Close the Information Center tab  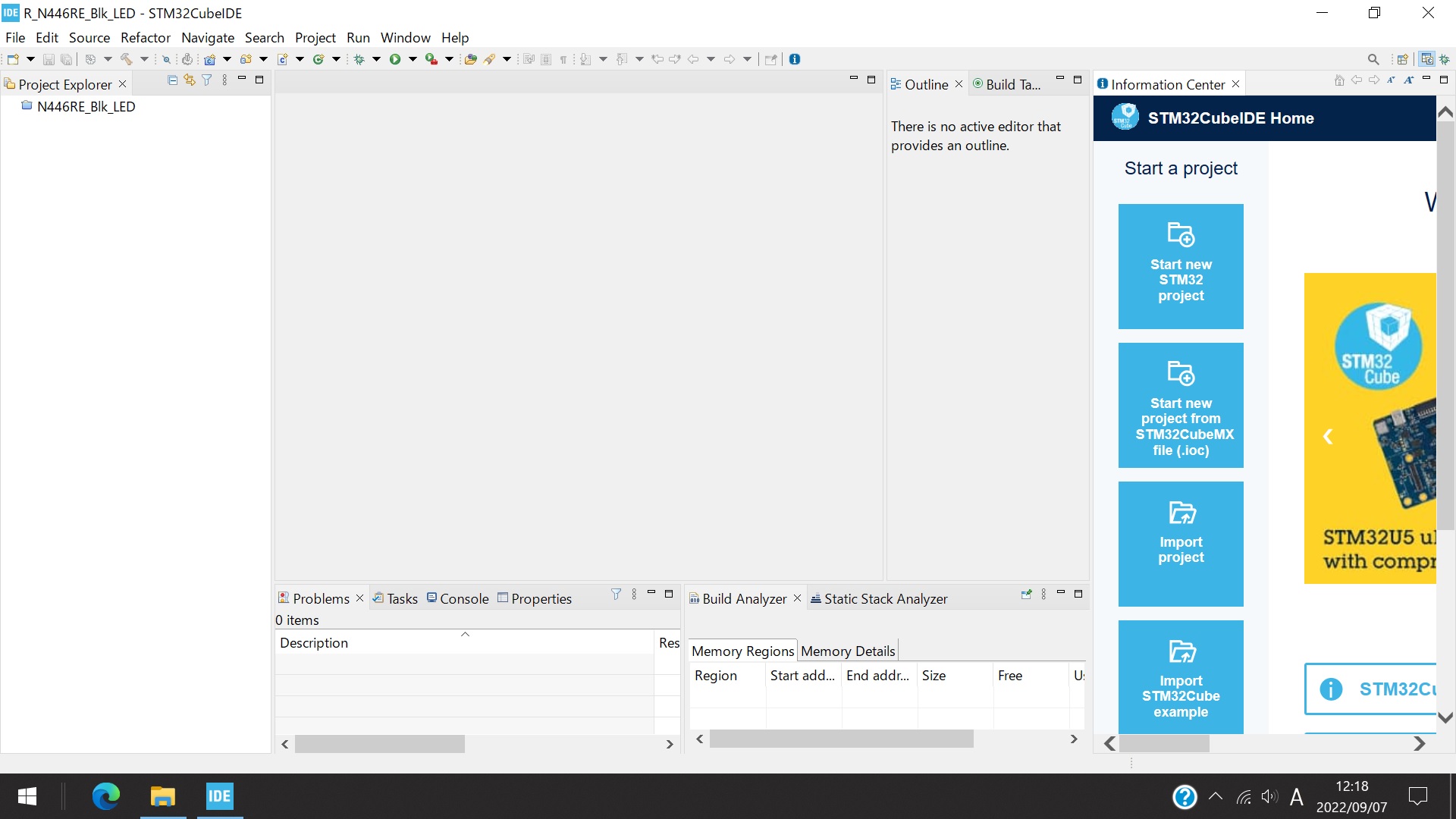click(x=1236, y=84)
